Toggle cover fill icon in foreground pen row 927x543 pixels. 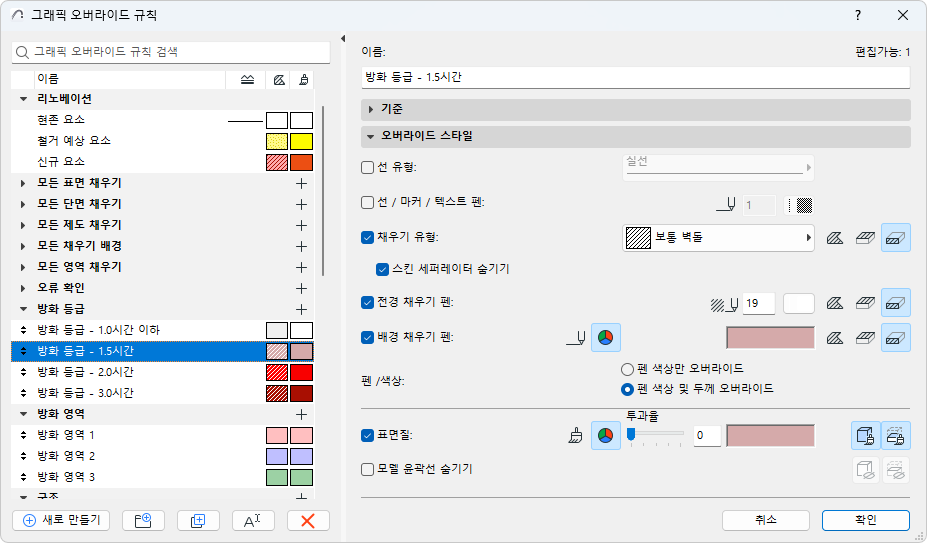point(896,303)
